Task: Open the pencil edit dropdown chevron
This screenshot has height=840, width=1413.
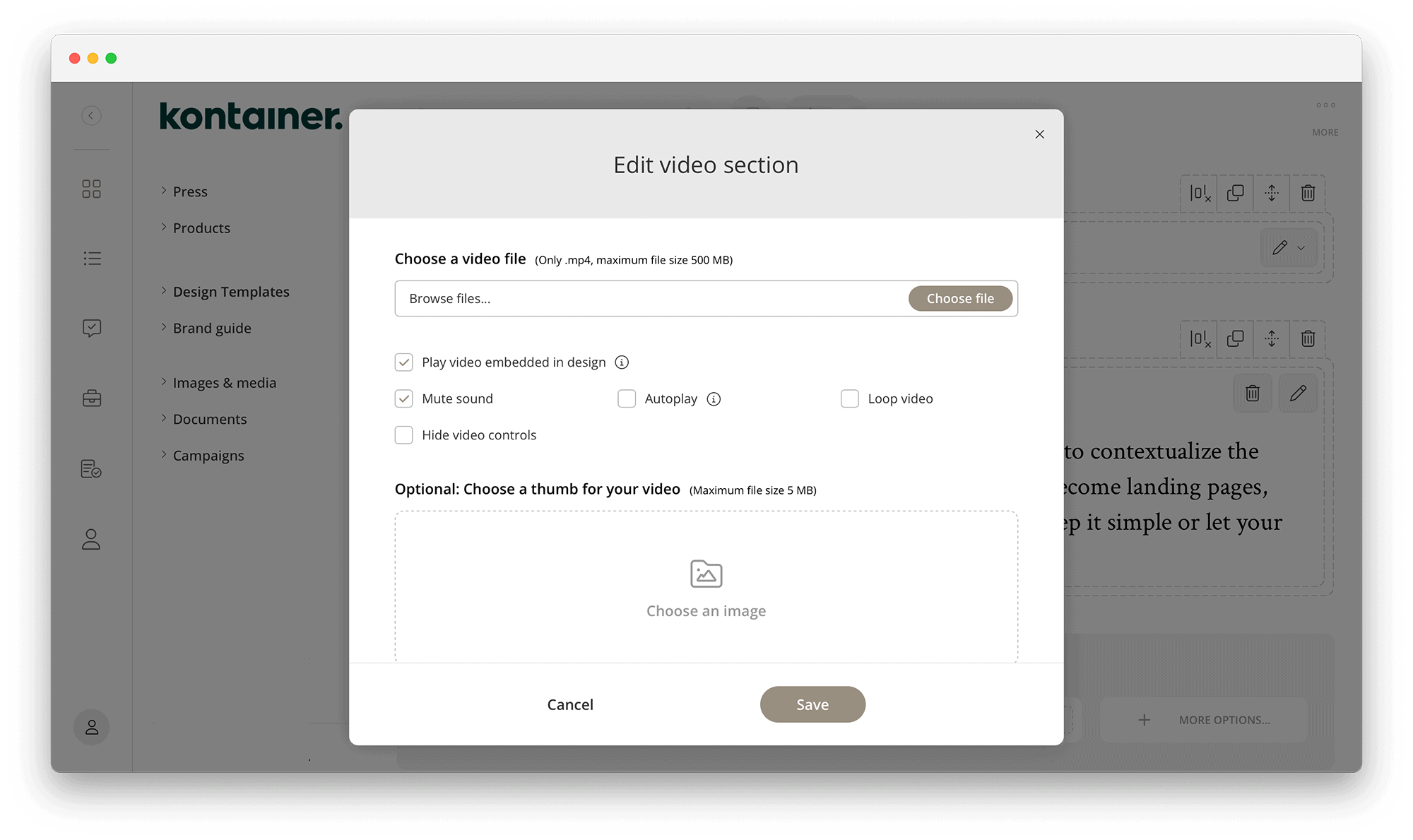Action: pyautogui.click(x=1301, y=248)
